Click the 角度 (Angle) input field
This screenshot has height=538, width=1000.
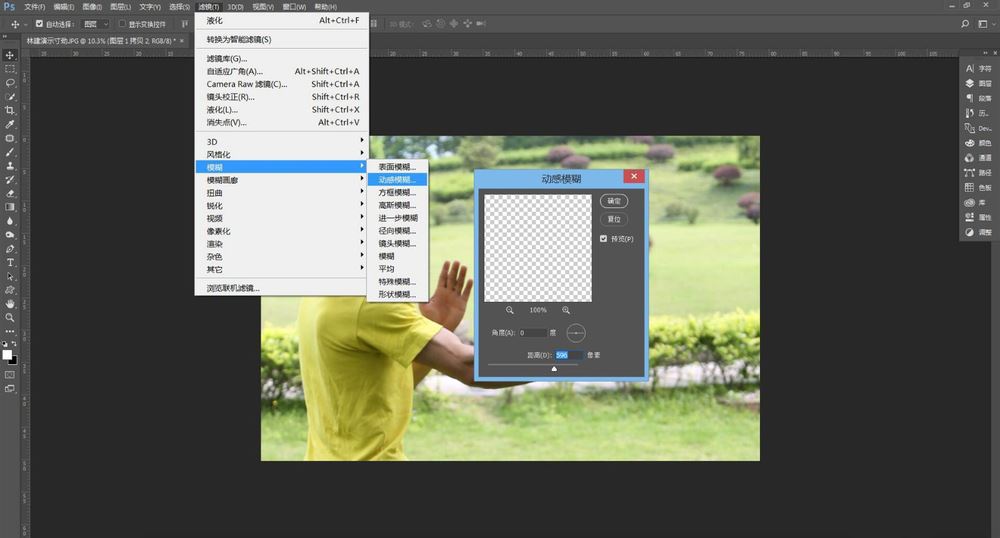point(533,333)
